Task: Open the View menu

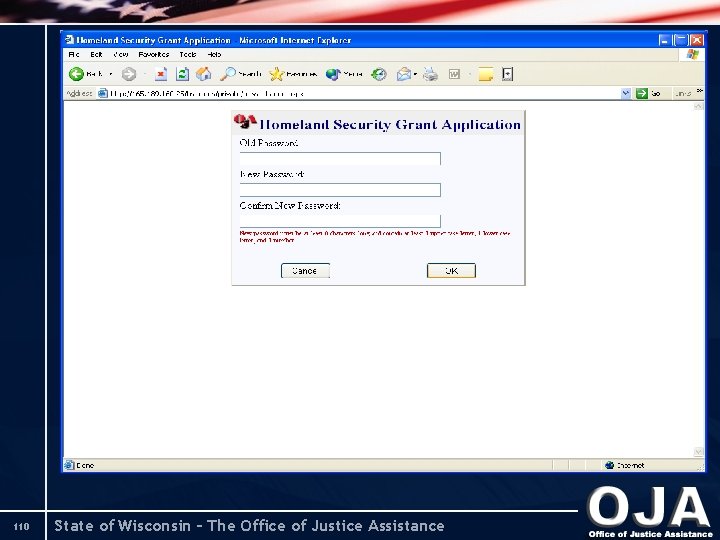Action: click(121, 55)
